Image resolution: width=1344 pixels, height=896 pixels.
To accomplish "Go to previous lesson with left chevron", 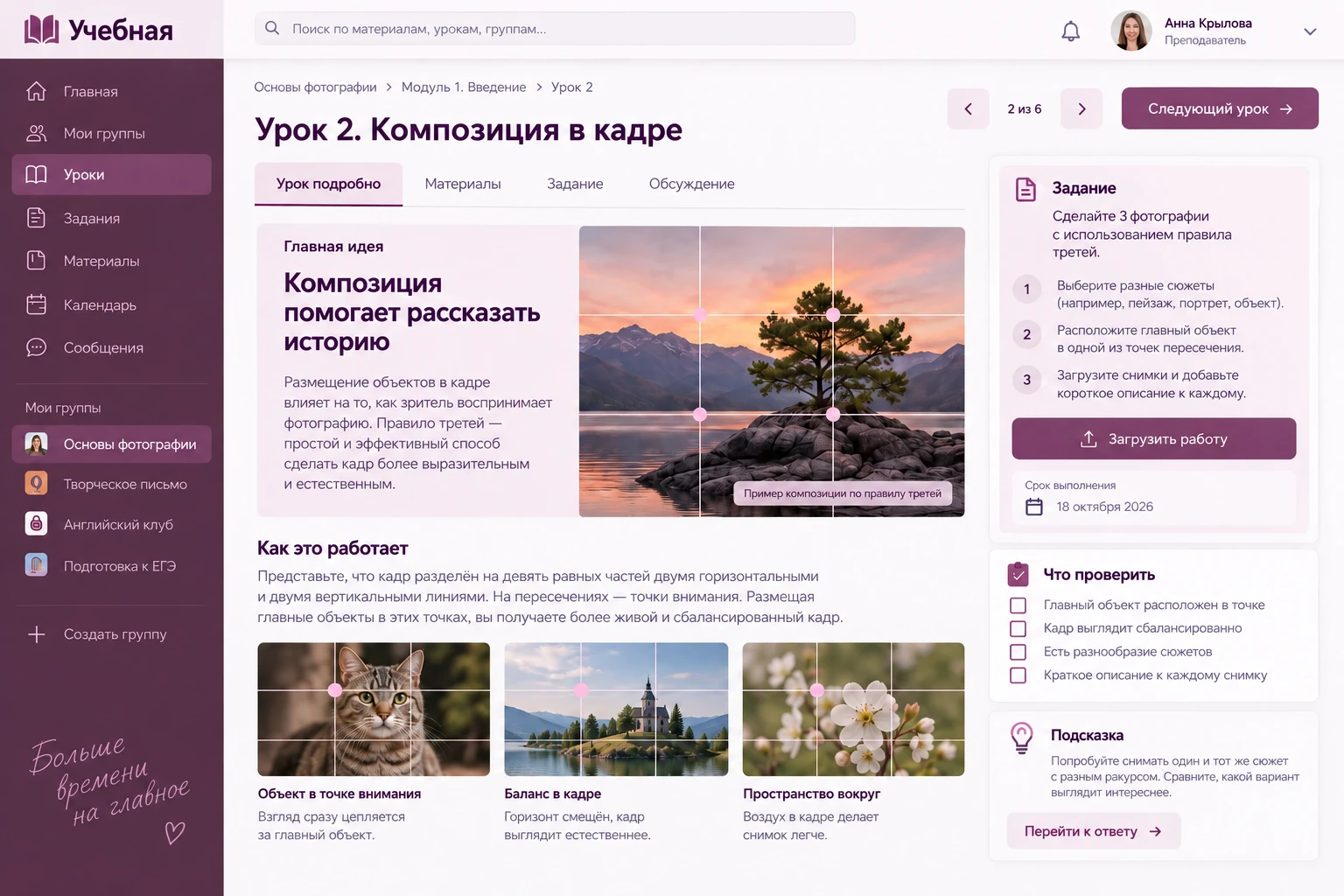I will point(968,108).
